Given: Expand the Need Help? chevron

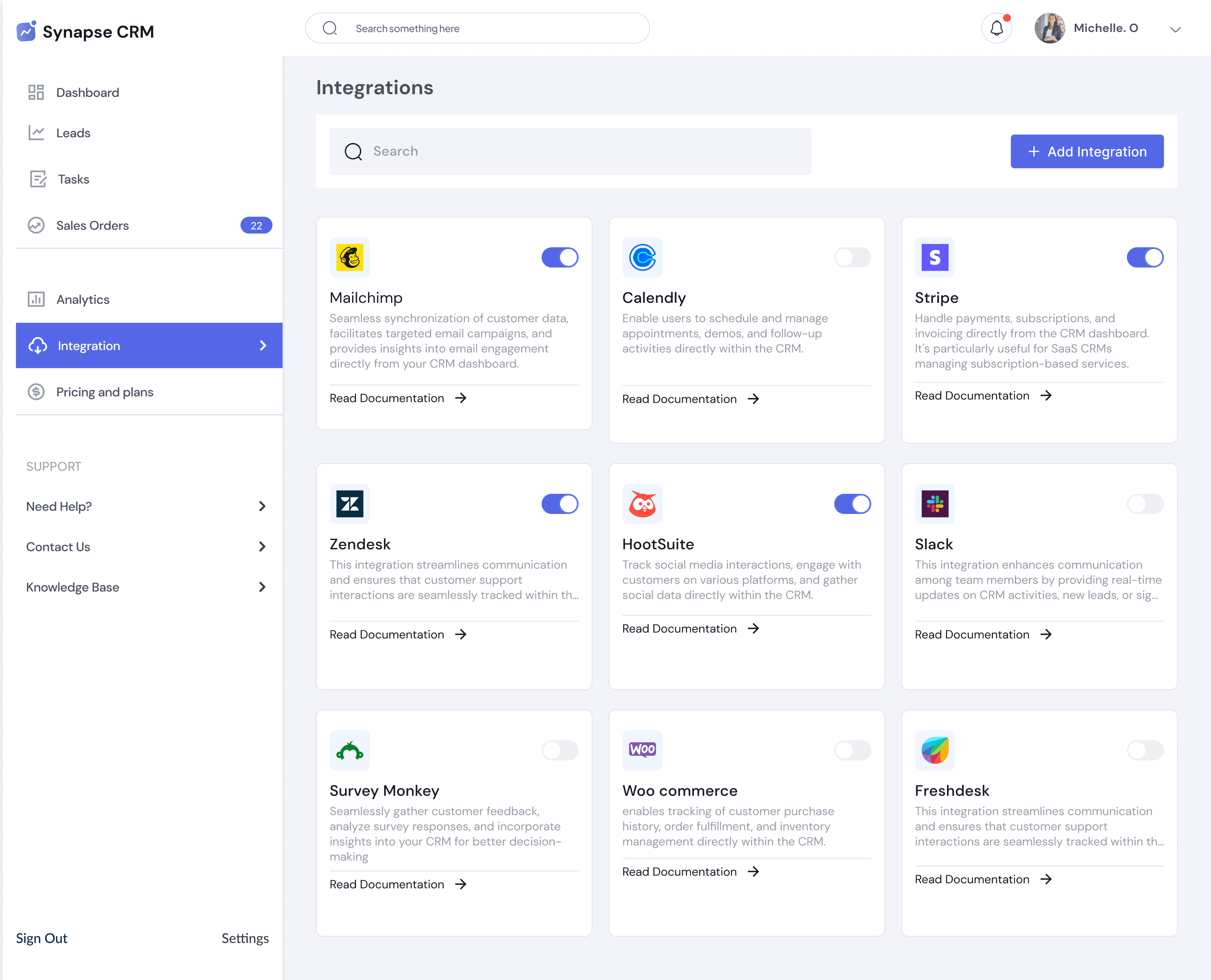Looking at the screenshot, I should point(263,506).
